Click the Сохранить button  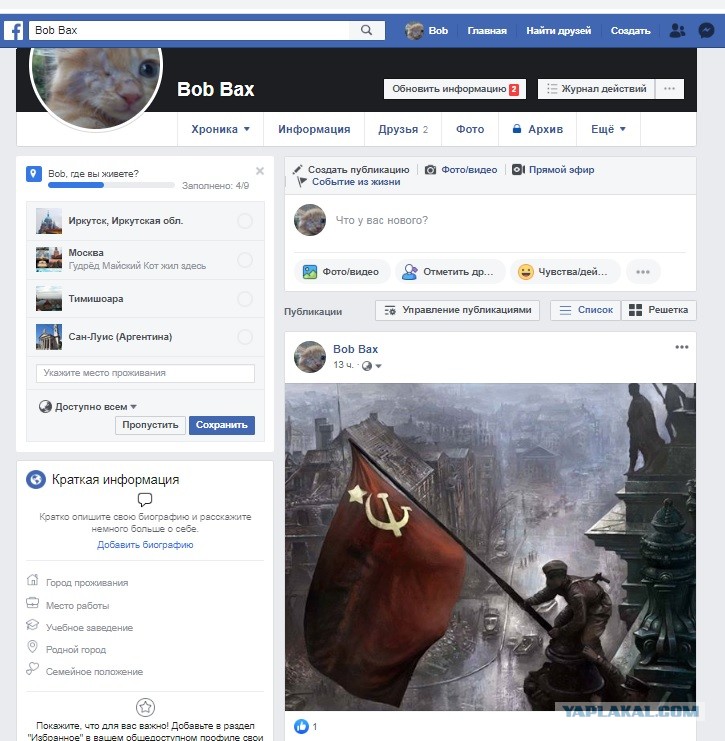pyautogui.click(x=222, y=425)
